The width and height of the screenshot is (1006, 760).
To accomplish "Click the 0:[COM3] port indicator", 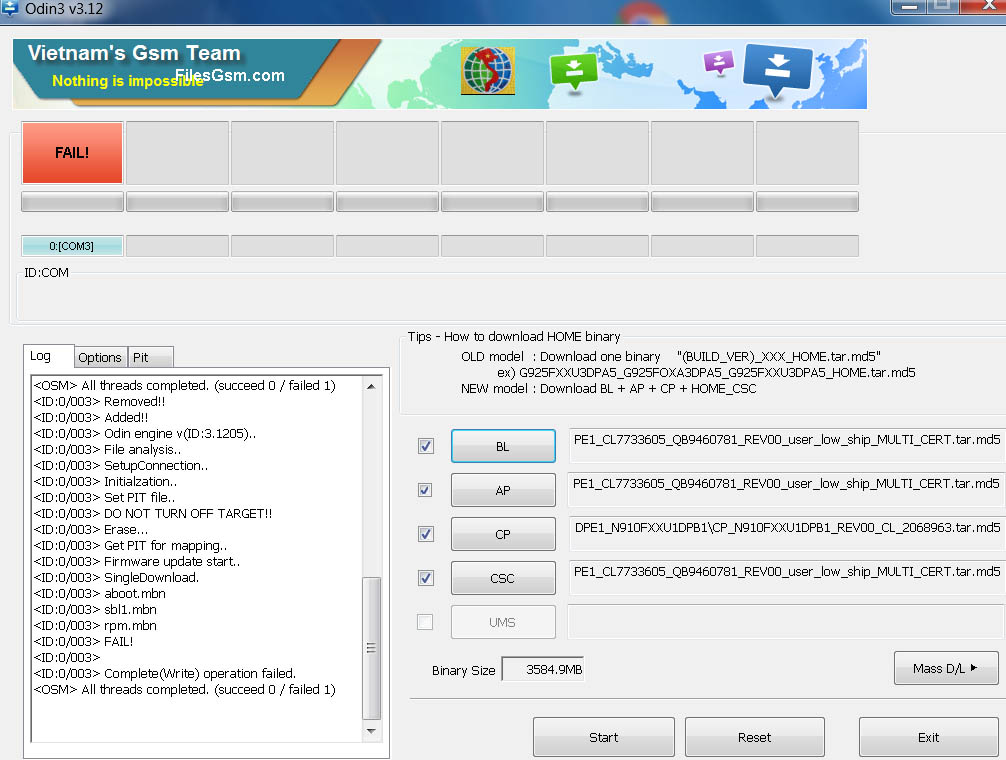I will (x=72, y=246).
